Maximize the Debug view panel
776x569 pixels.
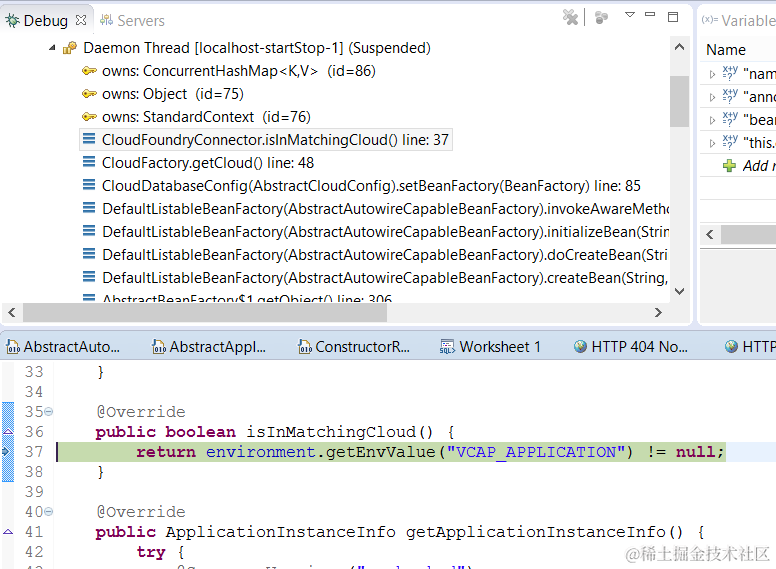tap(673, 17)
